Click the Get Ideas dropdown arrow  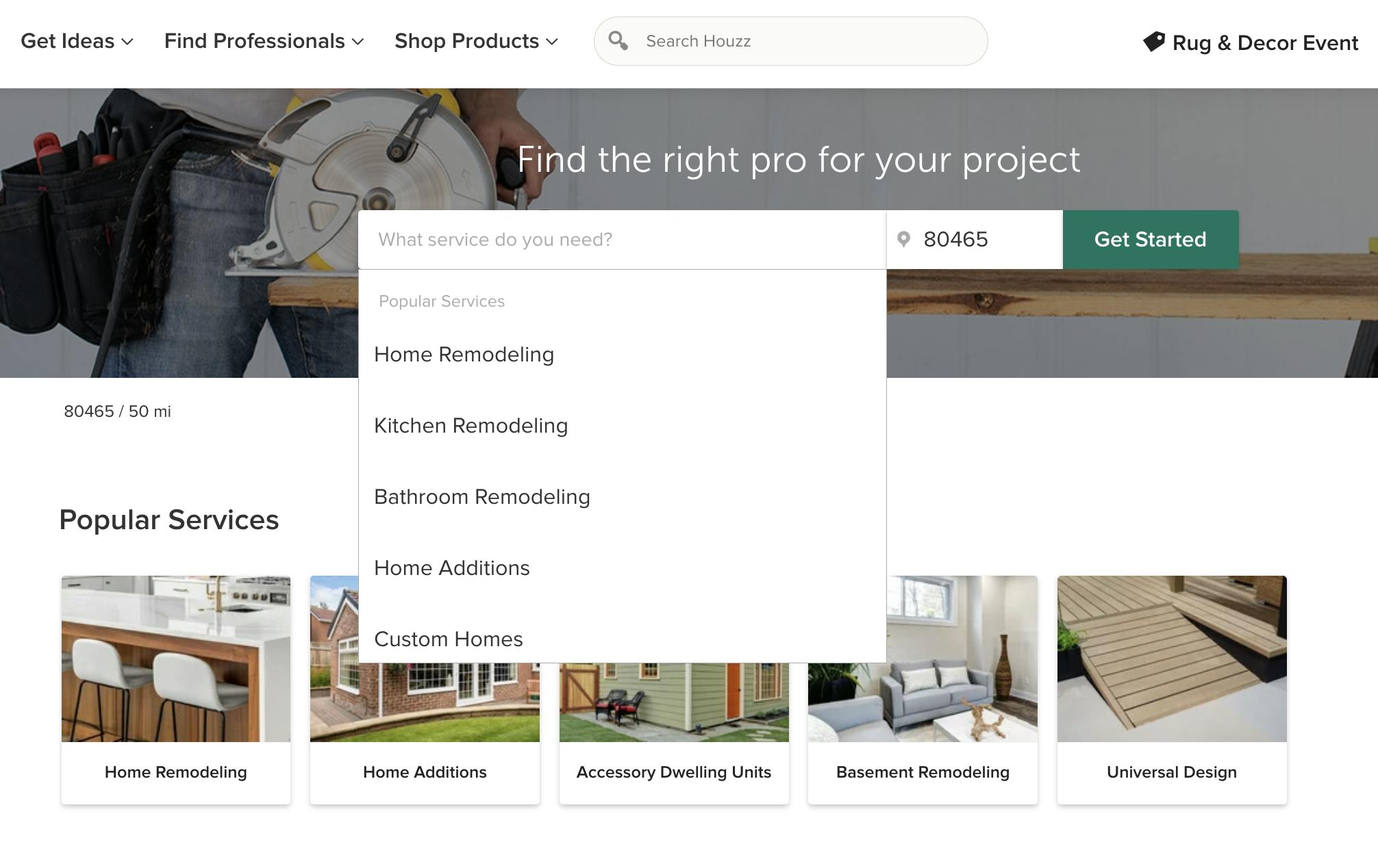tap(125, 40)
